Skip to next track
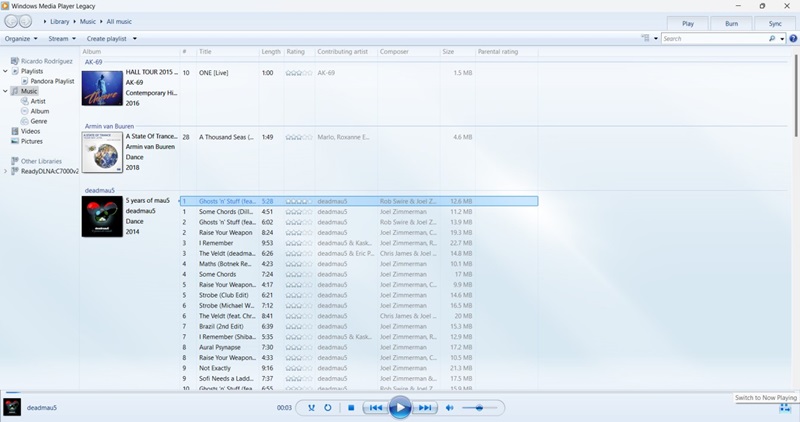This screenshot has height=422, width=800. [x=424, y=408]
